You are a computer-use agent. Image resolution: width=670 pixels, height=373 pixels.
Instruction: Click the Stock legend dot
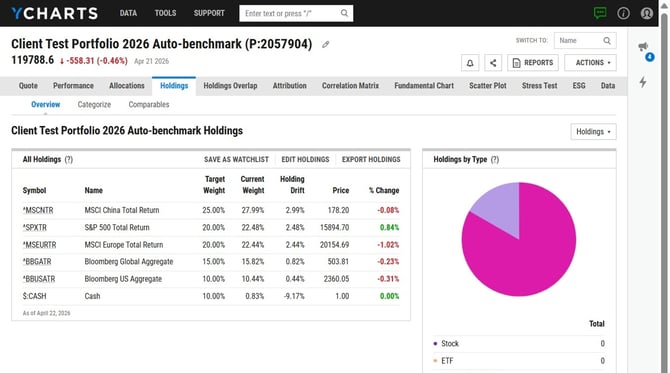435,344
